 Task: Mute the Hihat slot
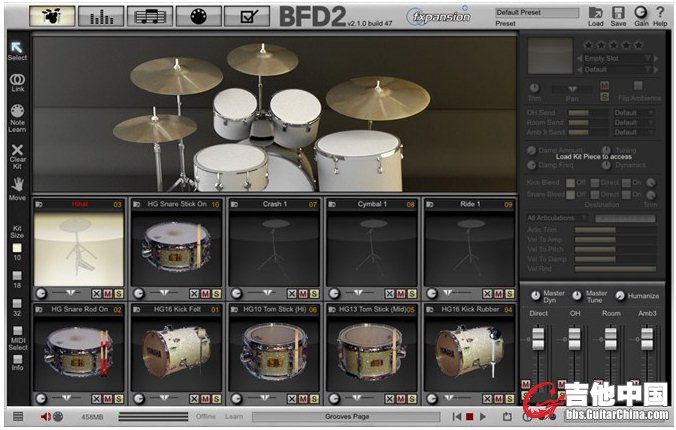pos(108,294)
